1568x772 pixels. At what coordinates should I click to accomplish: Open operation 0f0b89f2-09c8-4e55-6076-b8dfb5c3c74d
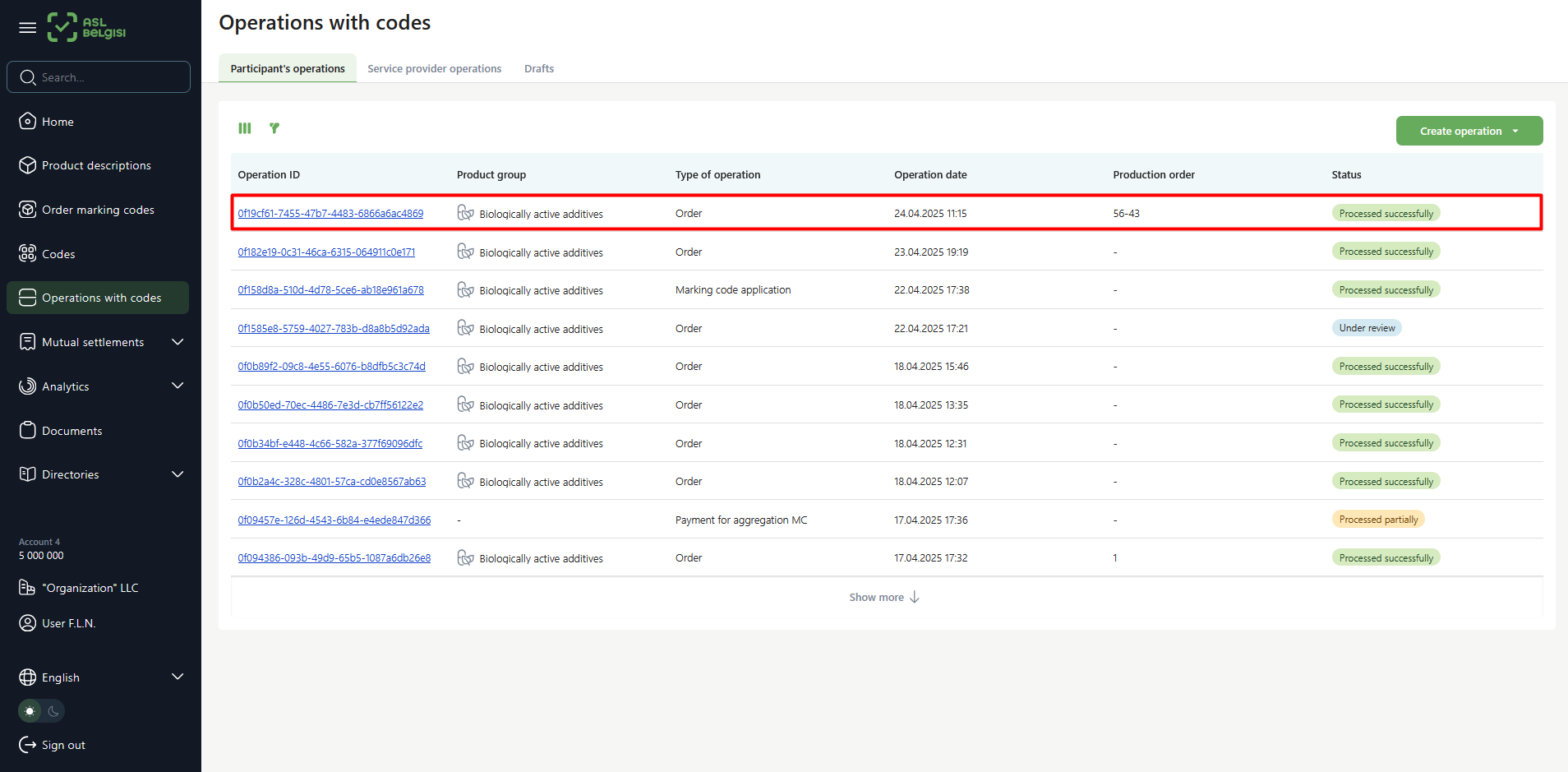pyautogui.click(x=331, y=366)
